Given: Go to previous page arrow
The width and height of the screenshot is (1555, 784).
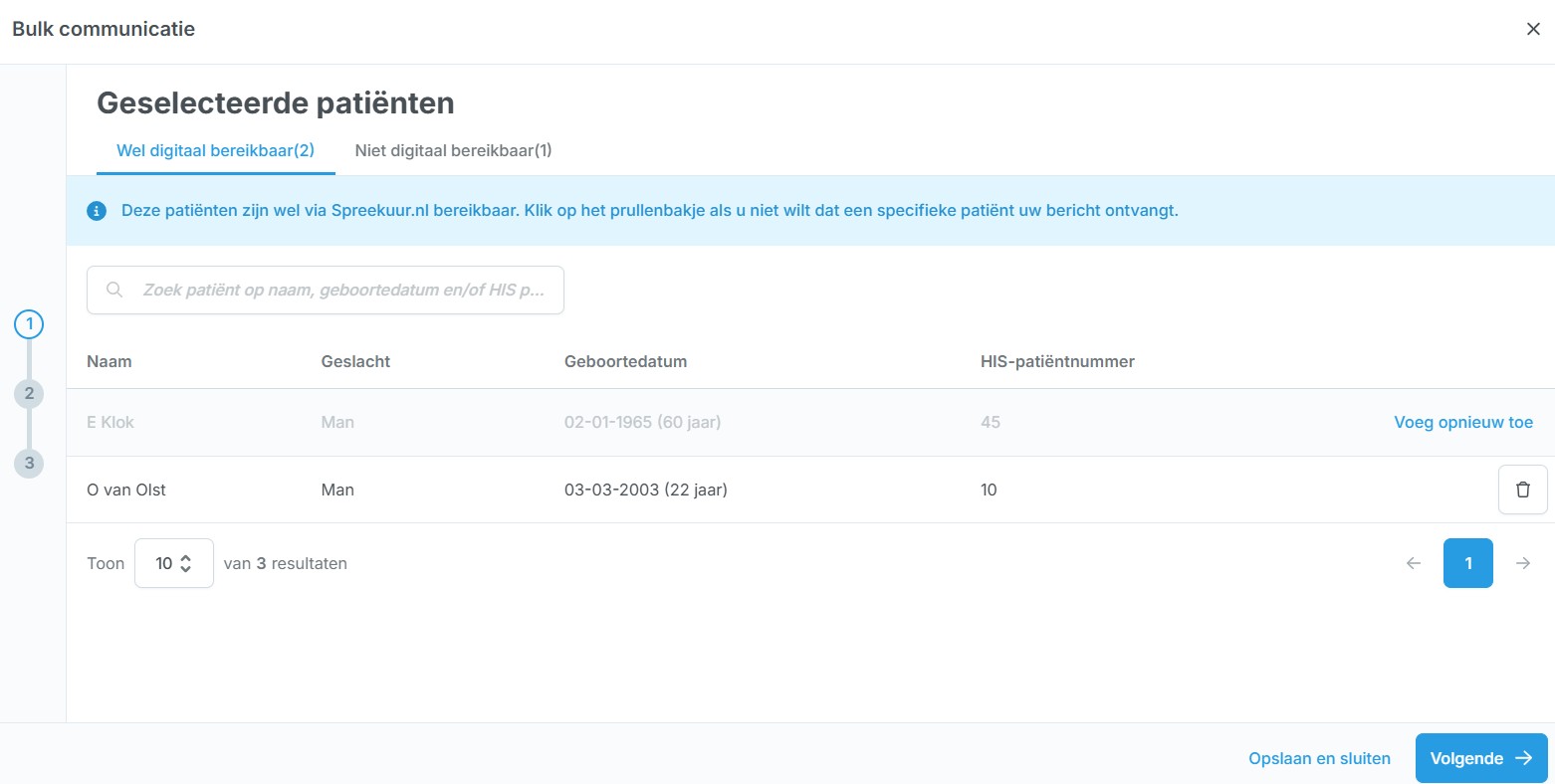Looking at the screenshot, I should 1414,563.
